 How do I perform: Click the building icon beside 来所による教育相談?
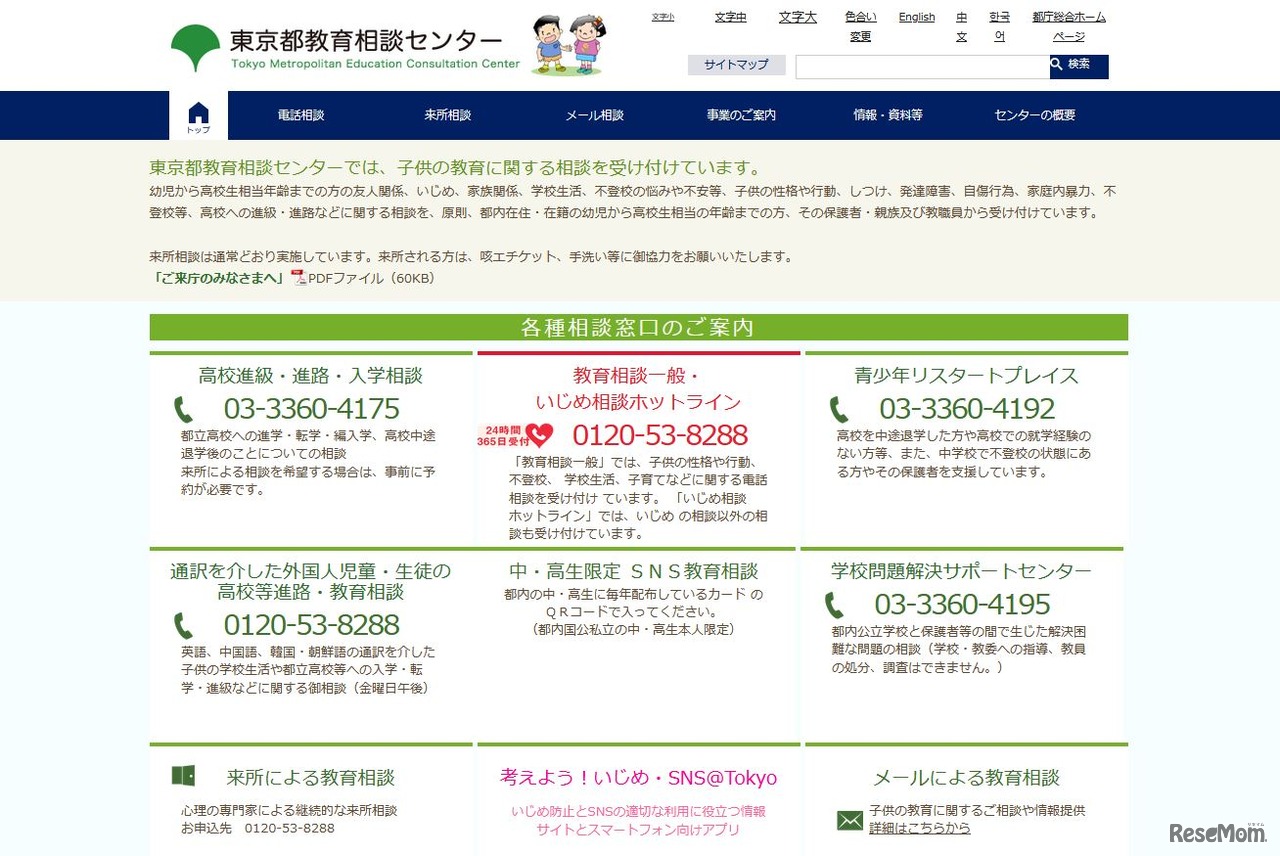(x=183, y=775)
